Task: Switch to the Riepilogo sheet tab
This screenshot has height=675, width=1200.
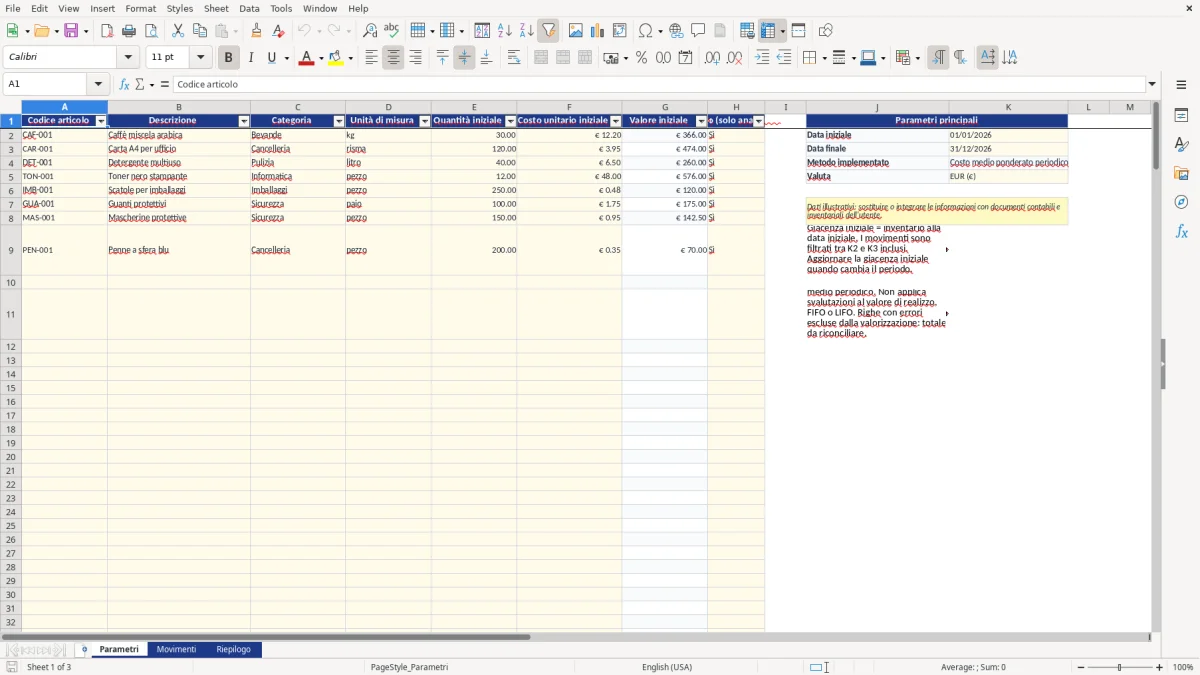Action: click(x=234, y=649)
